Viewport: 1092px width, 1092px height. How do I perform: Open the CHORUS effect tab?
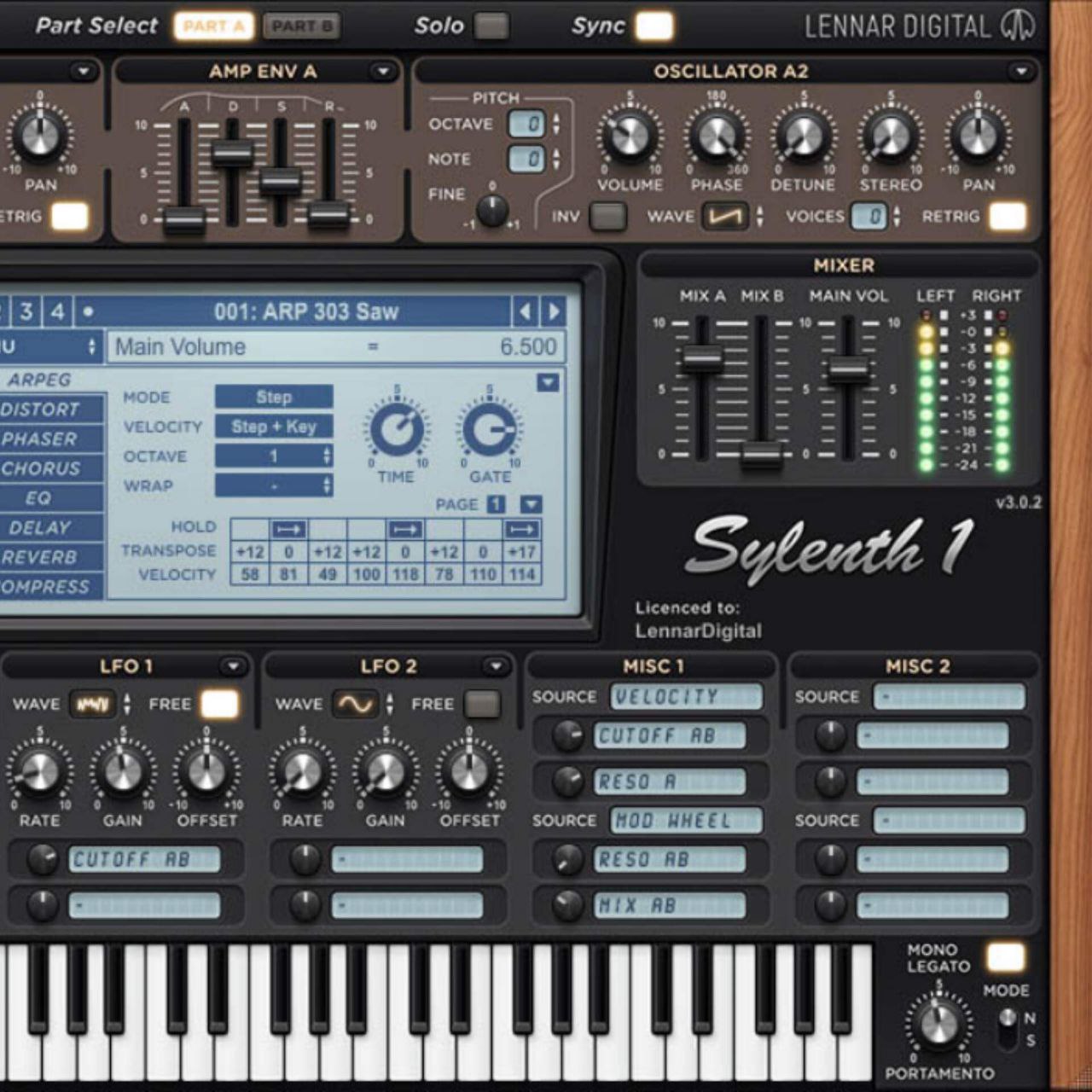[x=51, y=469]
